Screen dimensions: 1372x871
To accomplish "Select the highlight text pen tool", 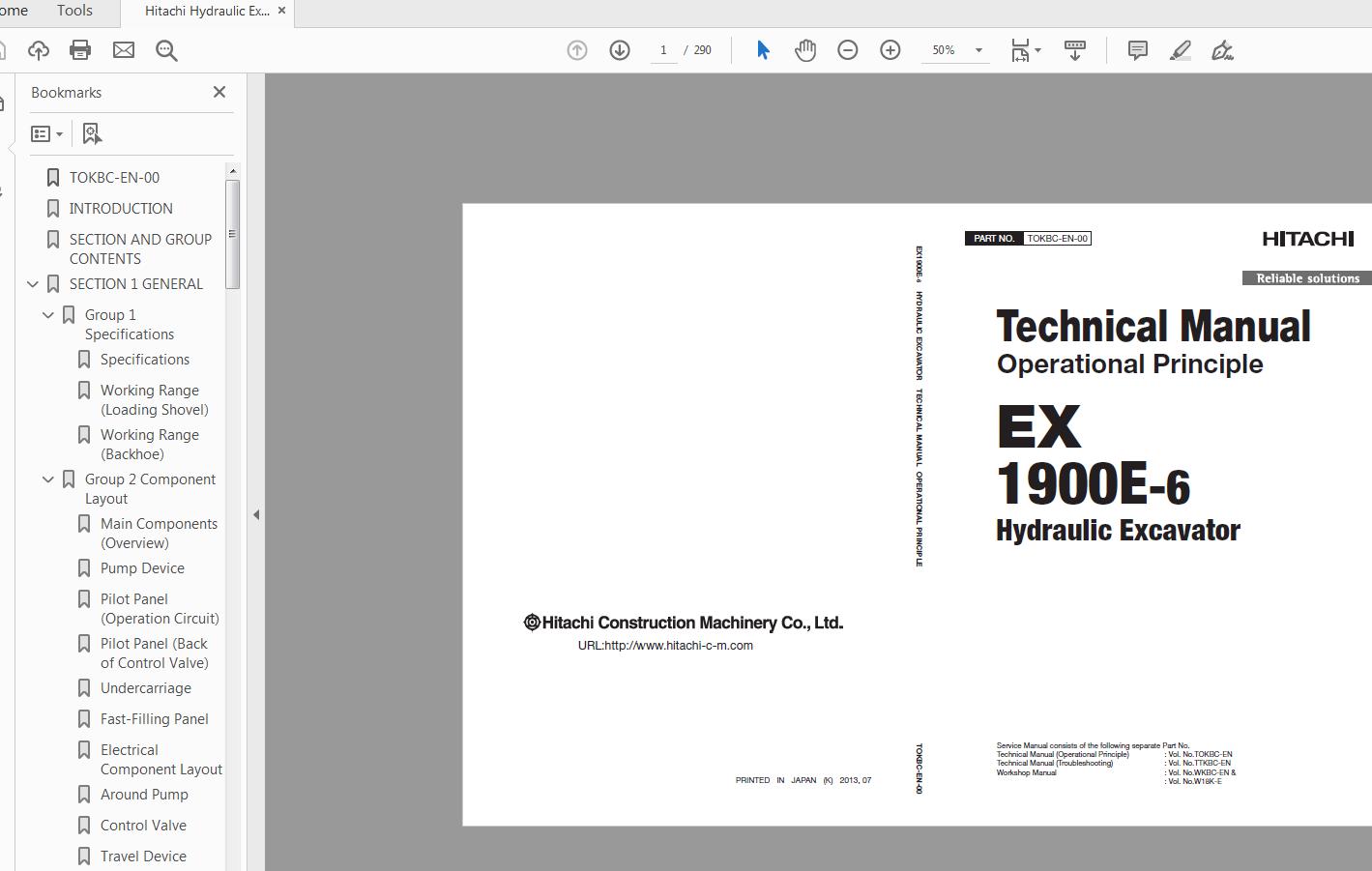I will [1180, 50].
